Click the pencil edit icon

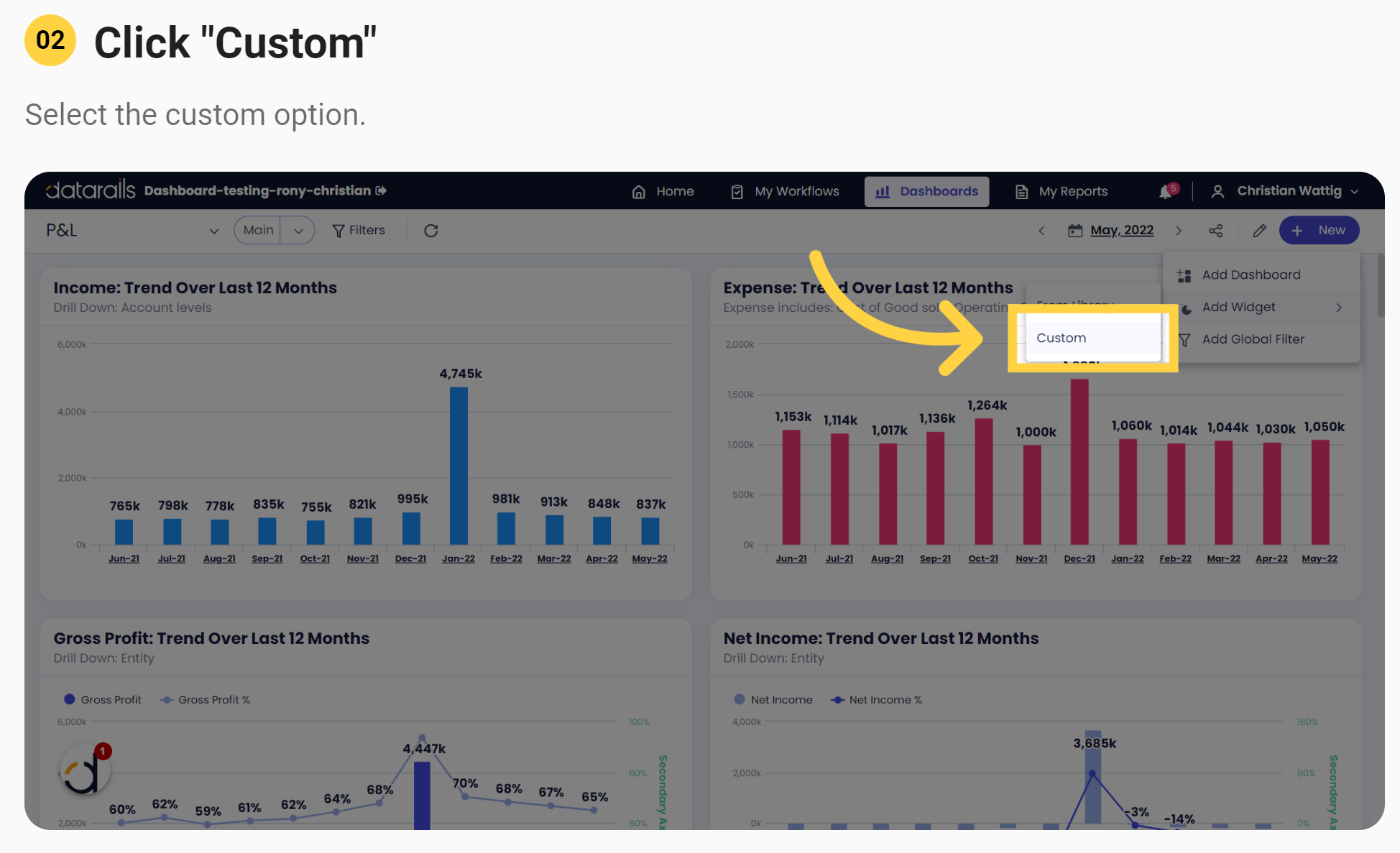click(x=1259, y=231)
